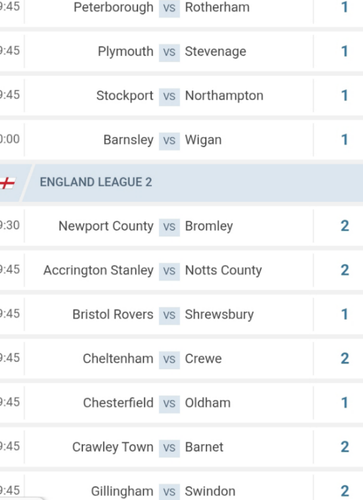Screen dimensions: 363x500
Task: Select prediction 1 for Stockport vs Northampton
Action: pyautogui.click(x=345, y=96)
